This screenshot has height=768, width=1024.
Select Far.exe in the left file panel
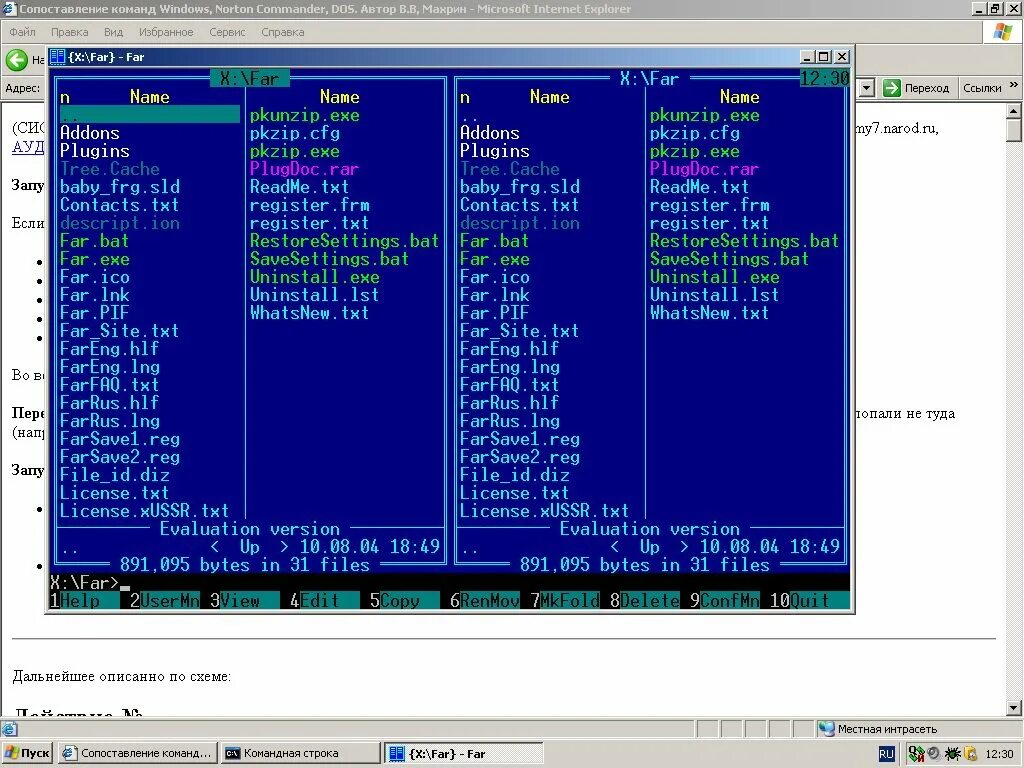[x=95, y=258]
